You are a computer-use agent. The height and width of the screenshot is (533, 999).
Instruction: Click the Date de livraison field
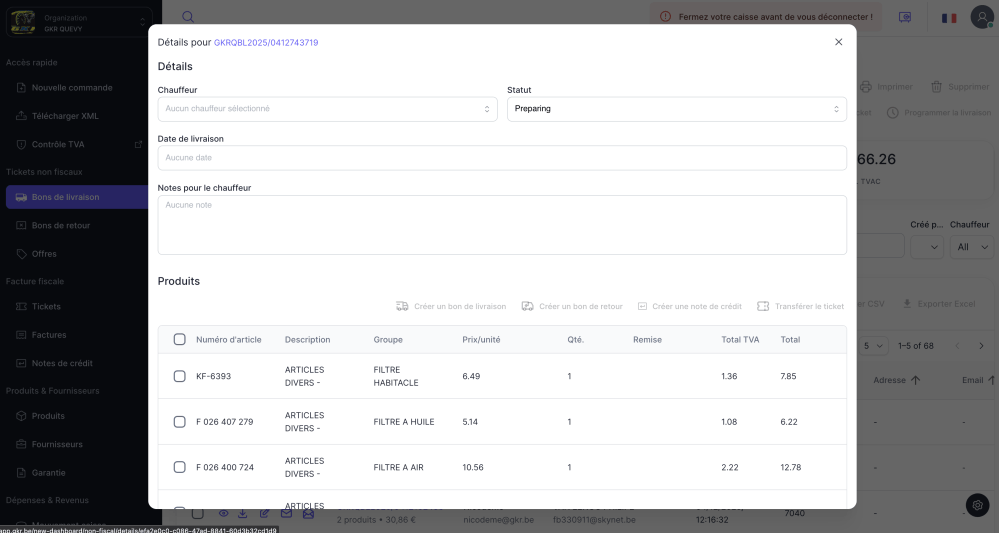(x=502, y=158)
